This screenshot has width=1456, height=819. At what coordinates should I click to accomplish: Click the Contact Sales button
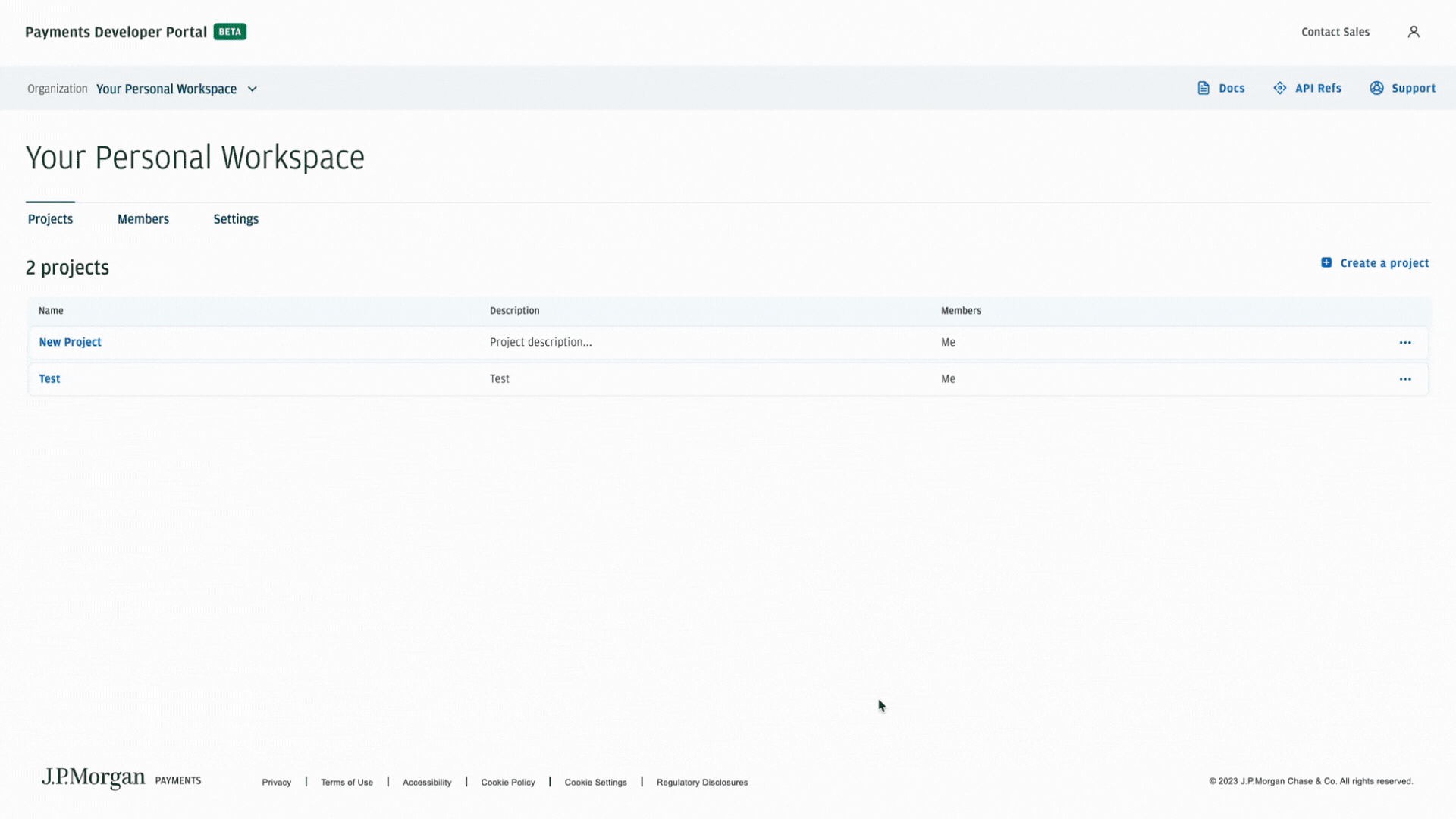tap(1336, 32)
